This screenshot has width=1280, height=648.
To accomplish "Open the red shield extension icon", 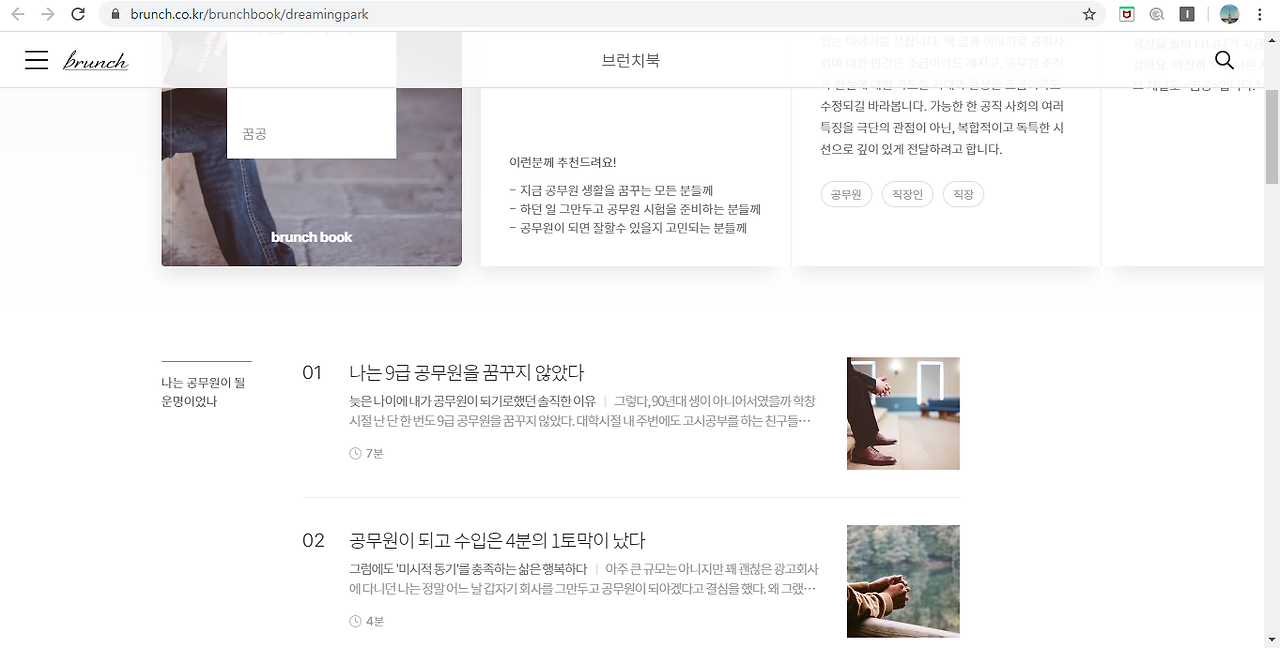I will pyautogui.click(x=1126, y=15).
